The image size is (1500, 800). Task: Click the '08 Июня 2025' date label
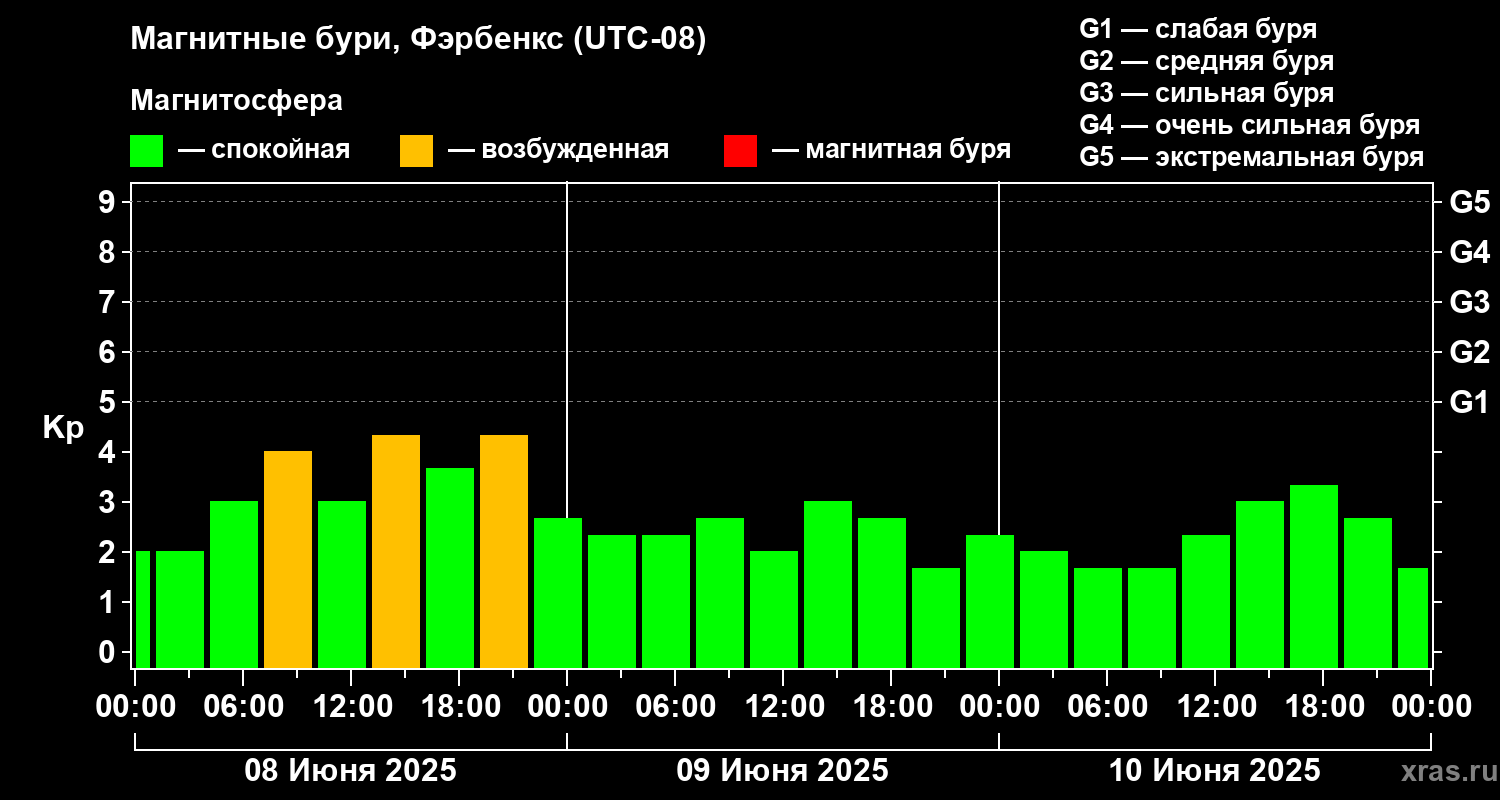coord(351,771)
